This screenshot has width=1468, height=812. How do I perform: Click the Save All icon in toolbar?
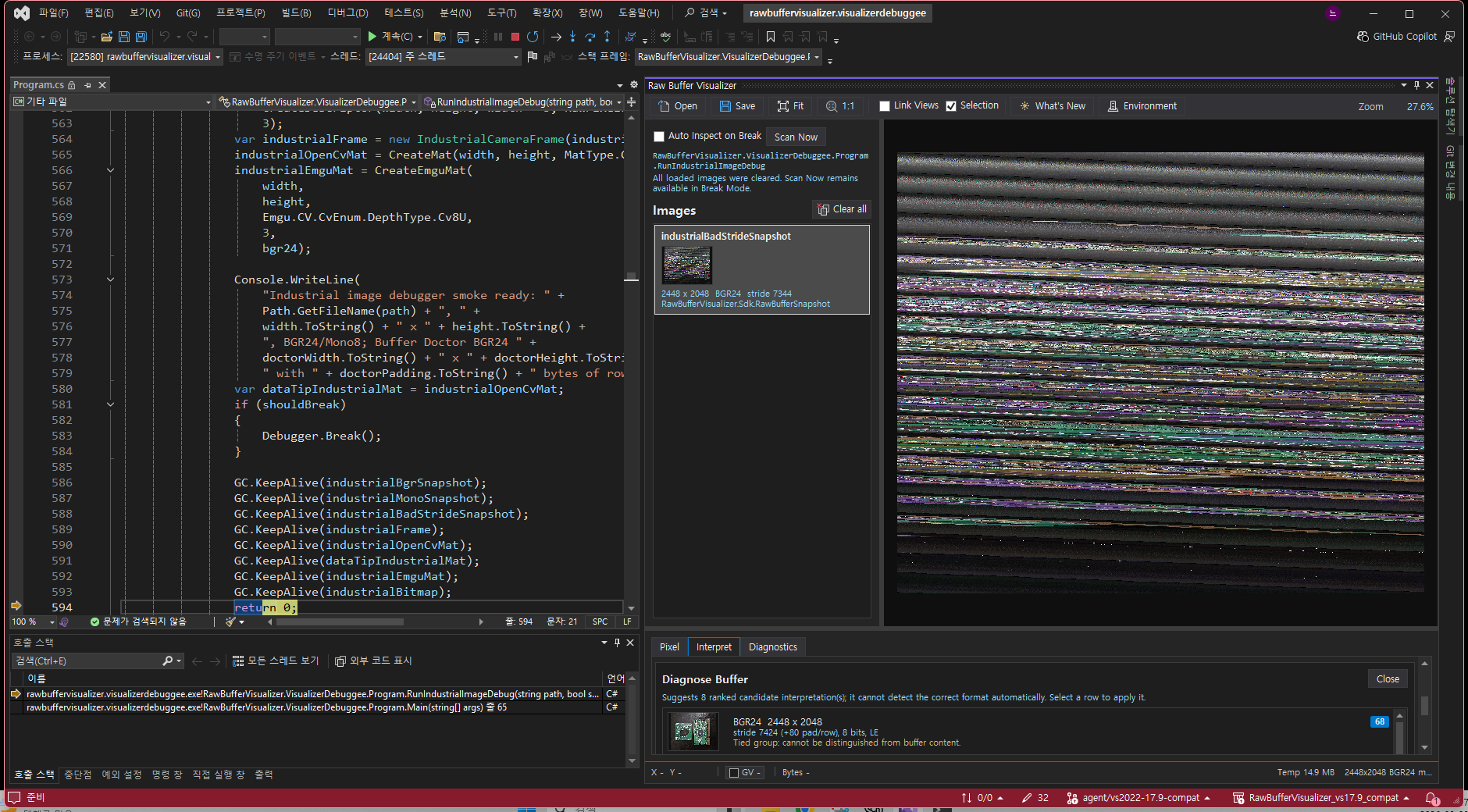pos(141,36)
